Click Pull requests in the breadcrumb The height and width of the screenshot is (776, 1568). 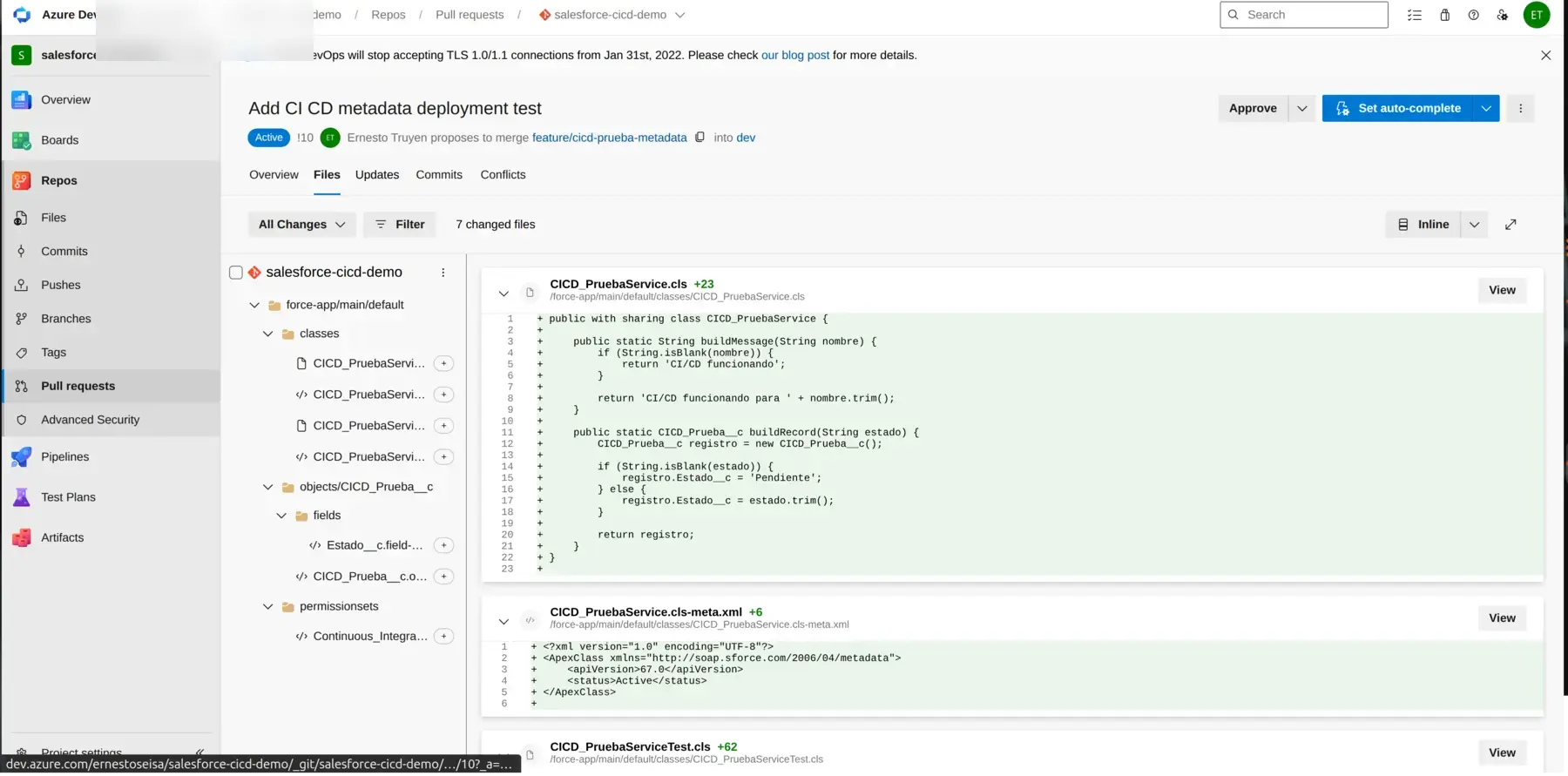click(x=470, y=15)
